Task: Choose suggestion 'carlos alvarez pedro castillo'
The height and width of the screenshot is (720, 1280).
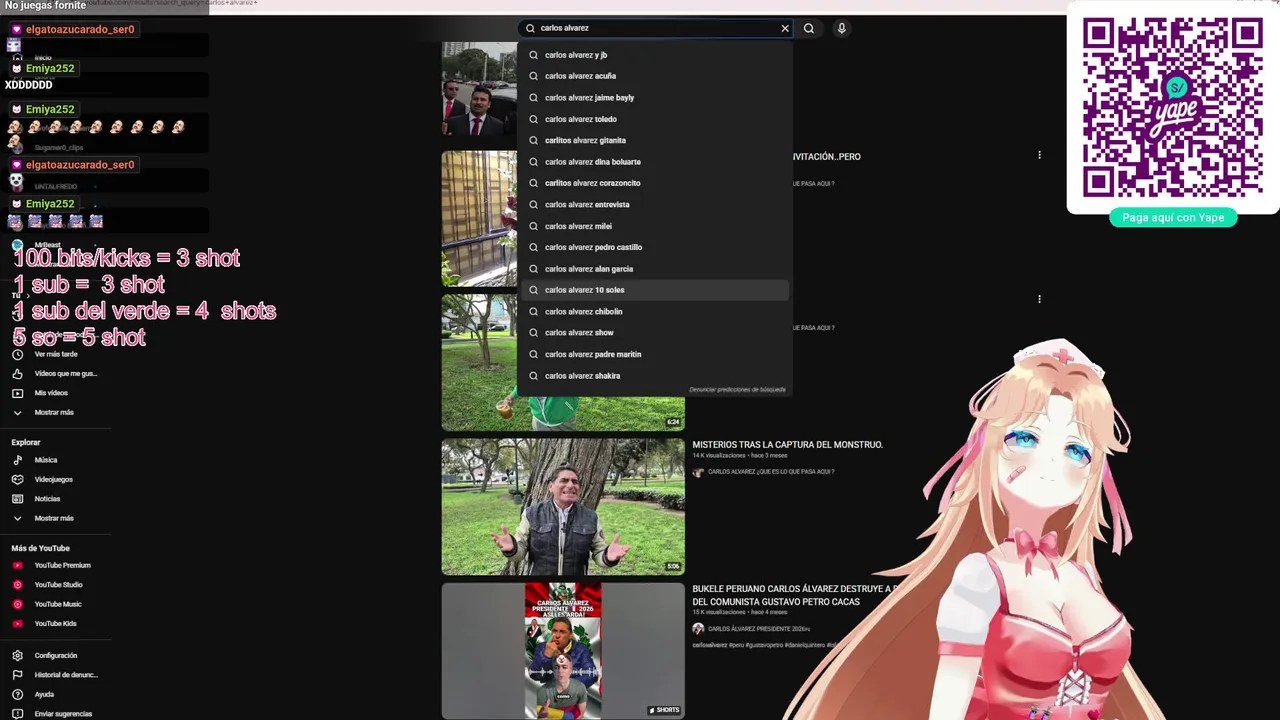Action: pyautogui.click(x=655, y=247)
